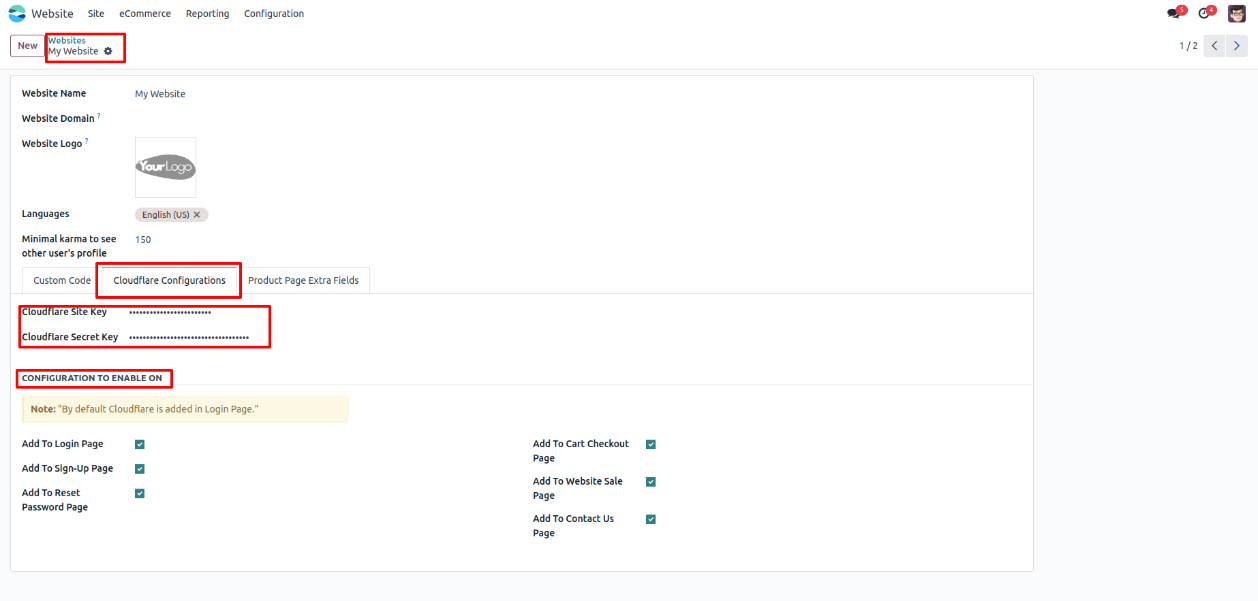1258x601 pixels.
Task: Disable Add To Contact Us Page
Action: [x=651, y=519]
